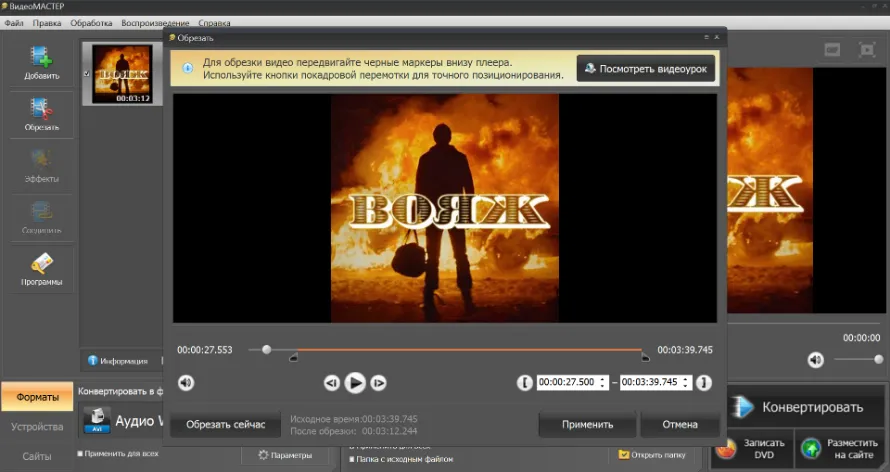Toggle Применить для всех checkbox

click(80, 454)
